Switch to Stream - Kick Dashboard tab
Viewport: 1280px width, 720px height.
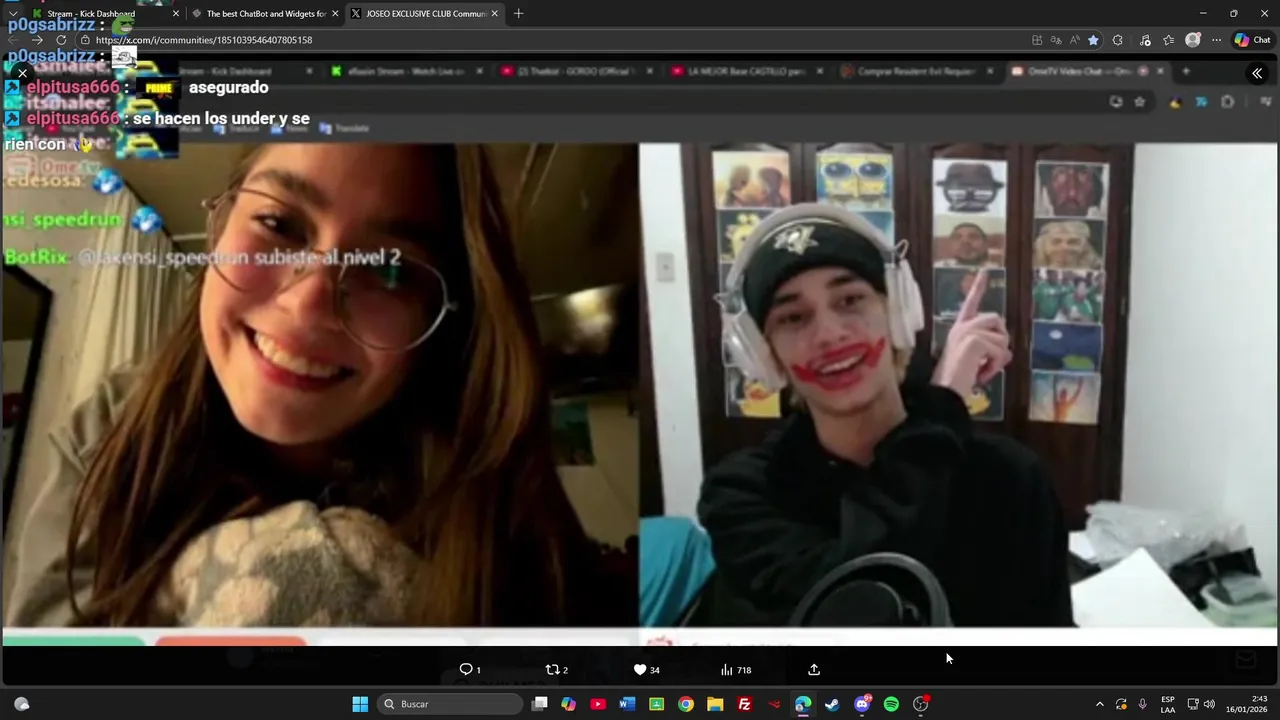(x=105, y=14)
